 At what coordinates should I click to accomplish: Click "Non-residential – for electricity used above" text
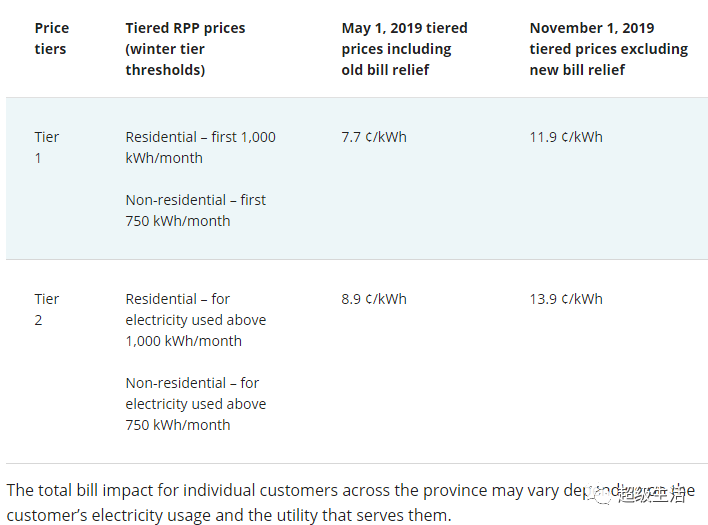(196, 393)
